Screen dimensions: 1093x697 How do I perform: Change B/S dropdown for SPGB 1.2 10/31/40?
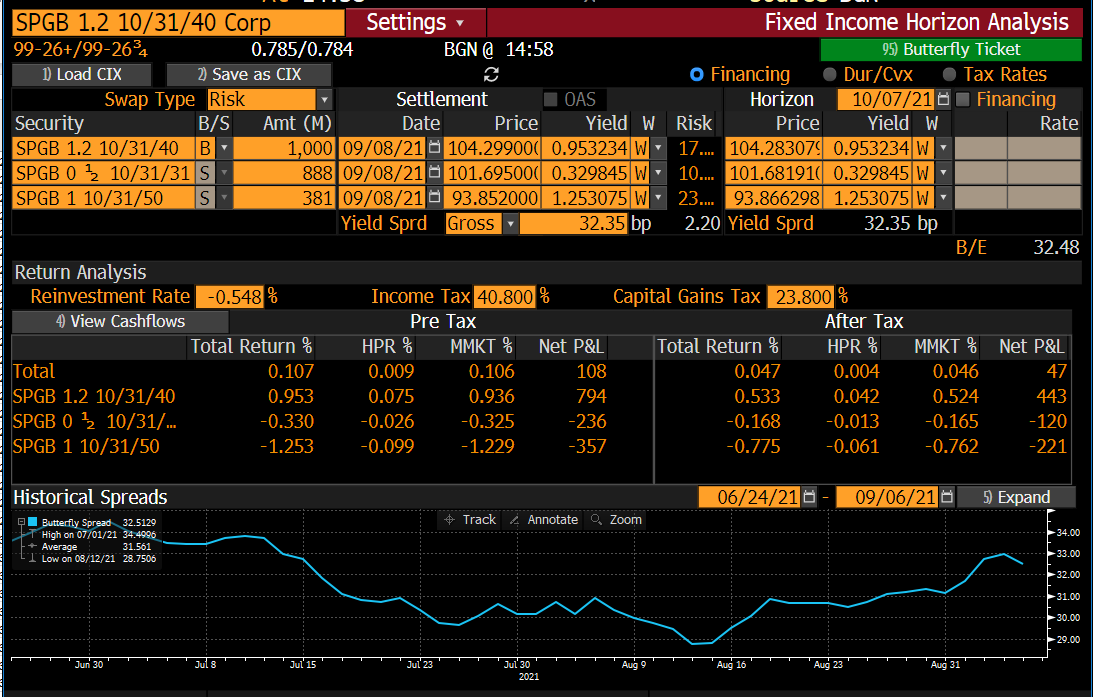(224, 148)
